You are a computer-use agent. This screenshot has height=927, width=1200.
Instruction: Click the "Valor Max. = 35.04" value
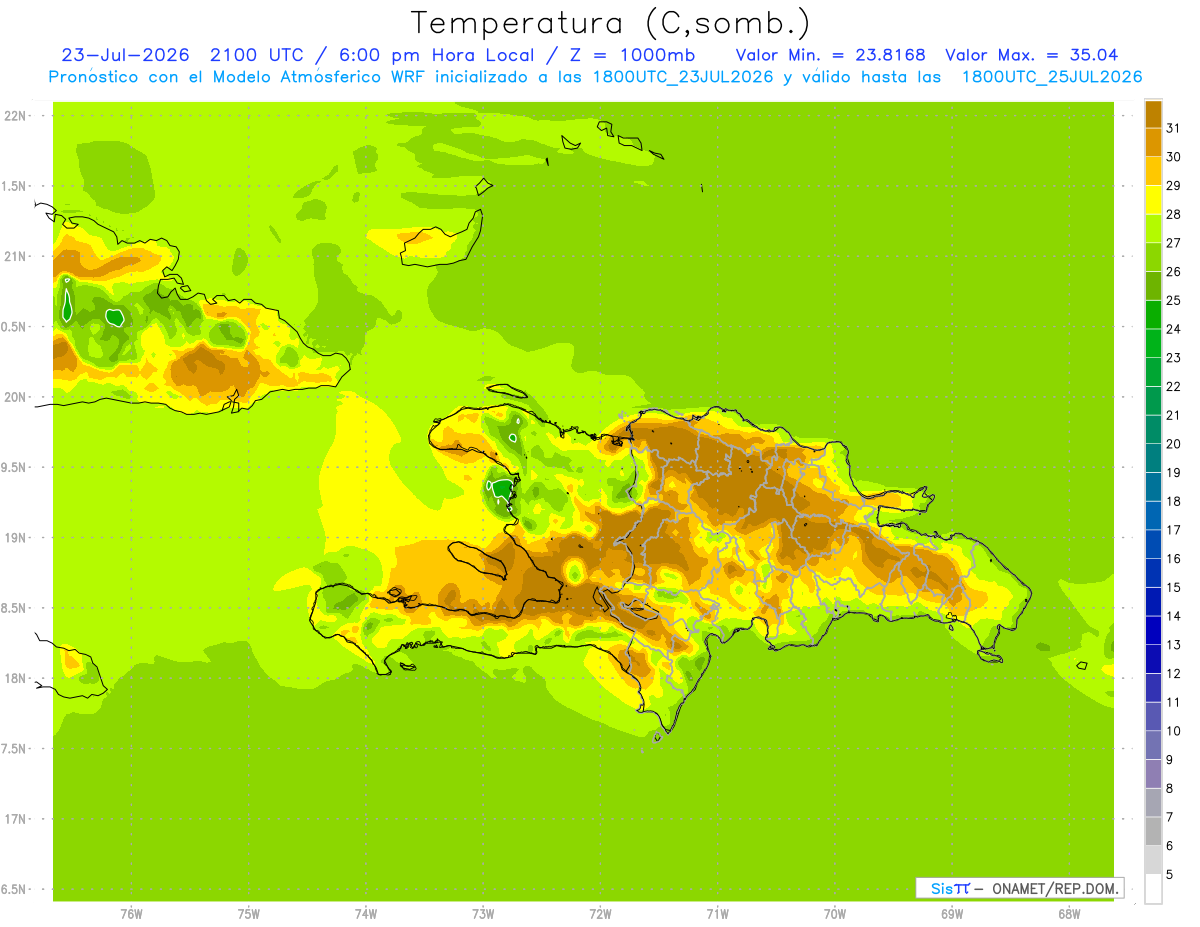click(1032, 55)
